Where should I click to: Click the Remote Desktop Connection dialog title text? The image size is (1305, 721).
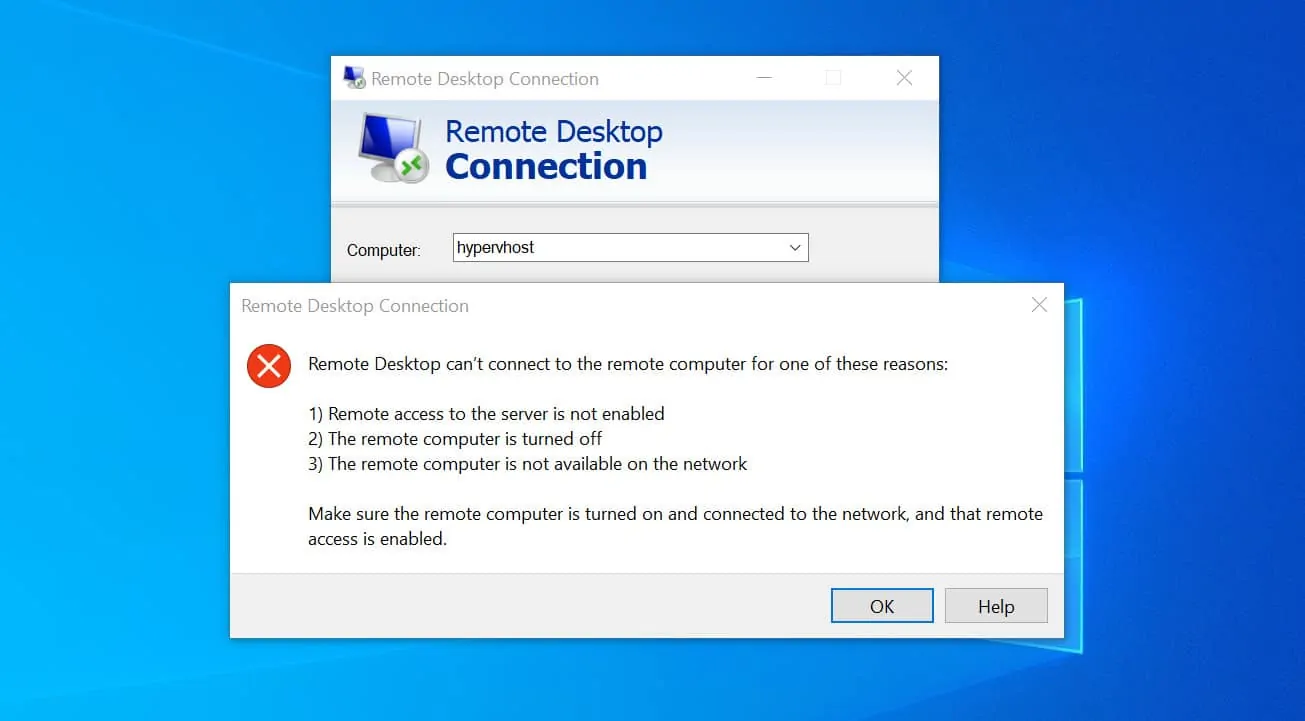(354, 306)
